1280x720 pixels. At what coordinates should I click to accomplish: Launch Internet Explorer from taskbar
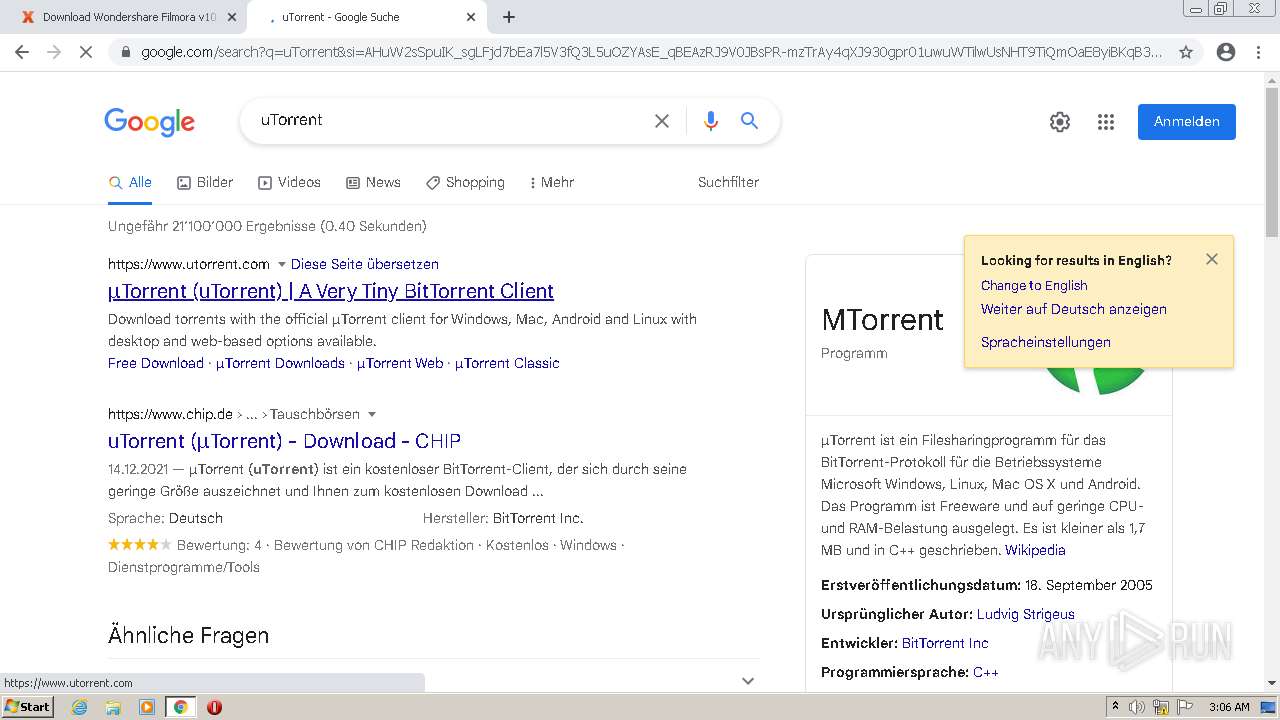click(79, 707)
